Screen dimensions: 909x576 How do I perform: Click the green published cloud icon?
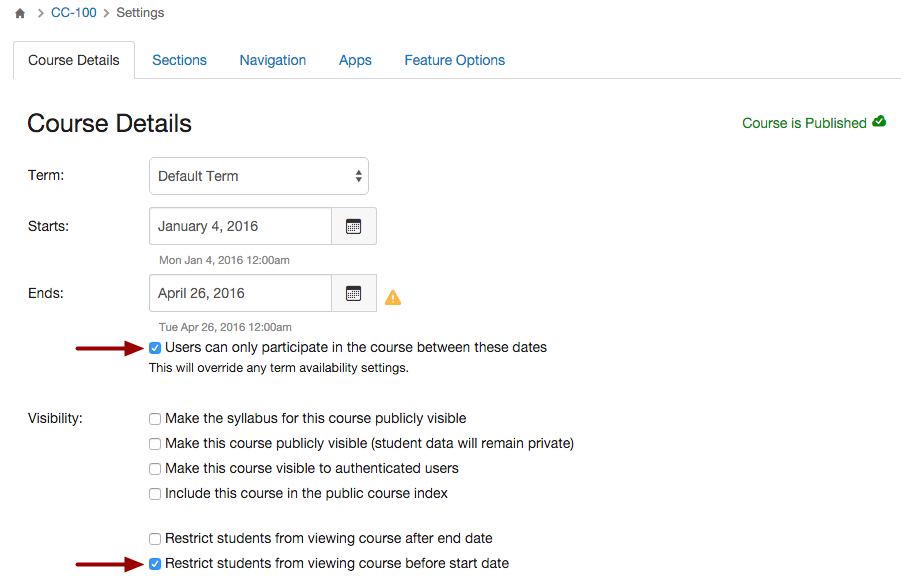click(x=879, y=122)
